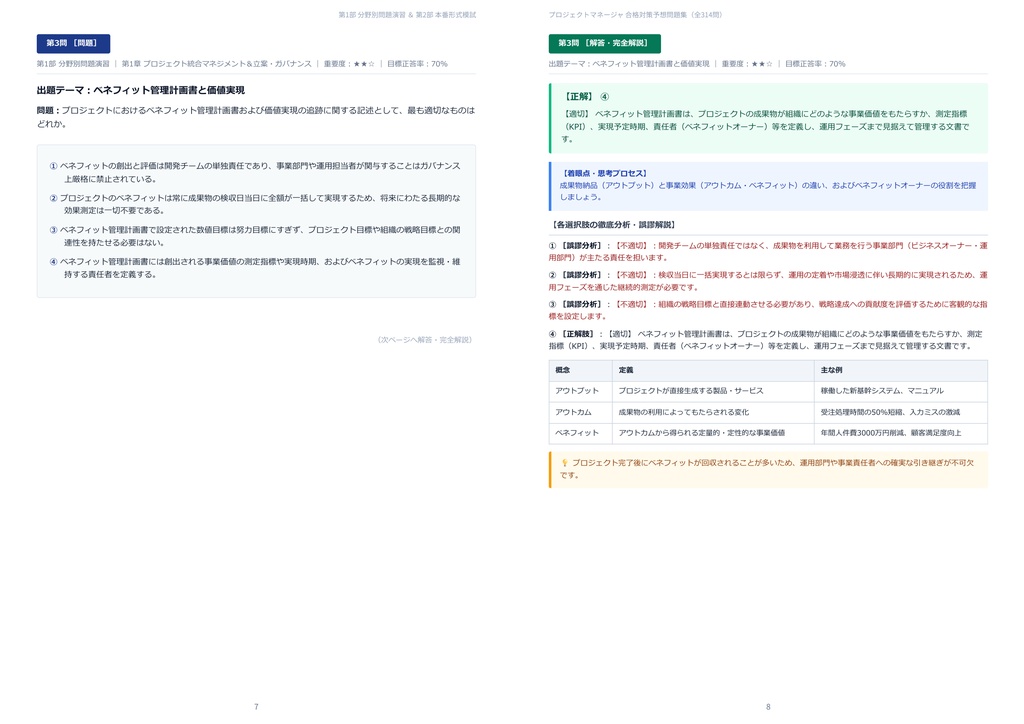Click choice text 'ベネフィットの創出と評価は開発チームの単独責任'
Screen dimensions: 1024x724
pos(261,172)
